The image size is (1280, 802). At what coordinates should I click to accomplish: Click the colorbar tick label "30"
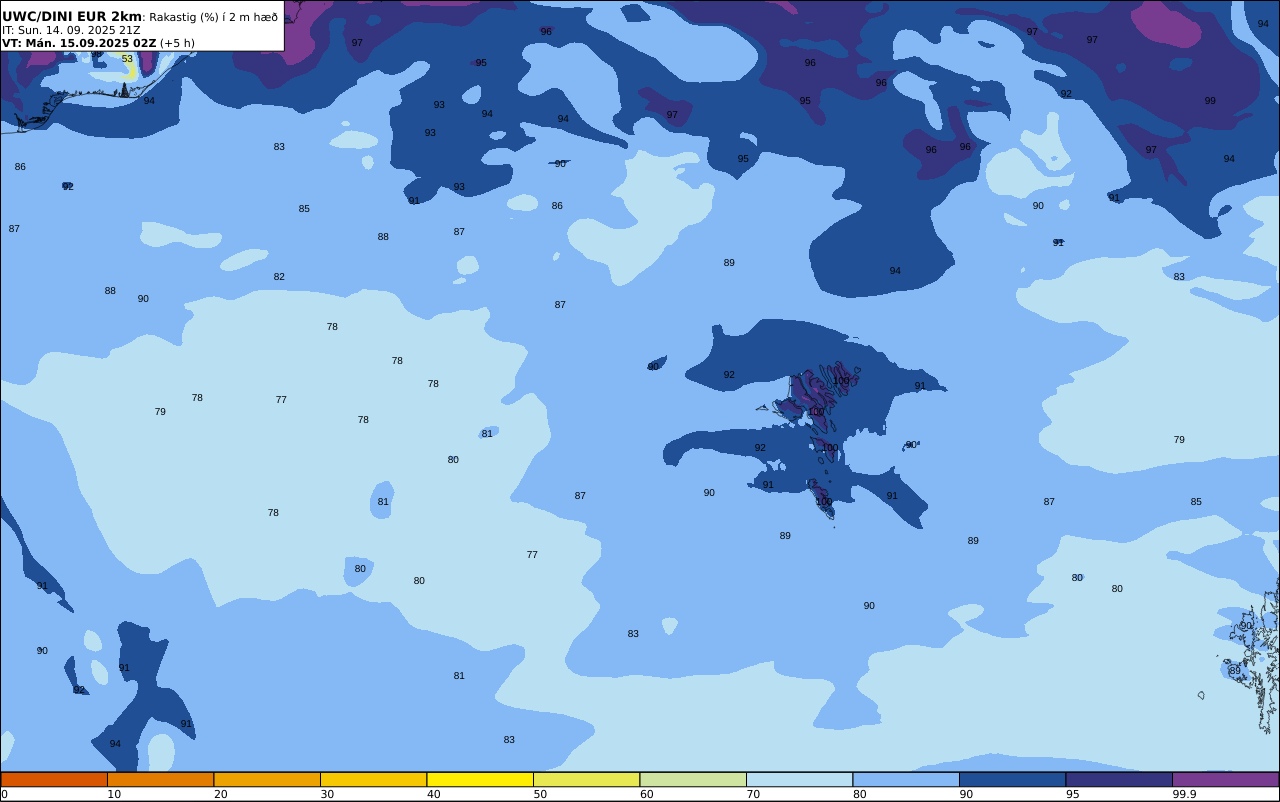coord(327,794)
